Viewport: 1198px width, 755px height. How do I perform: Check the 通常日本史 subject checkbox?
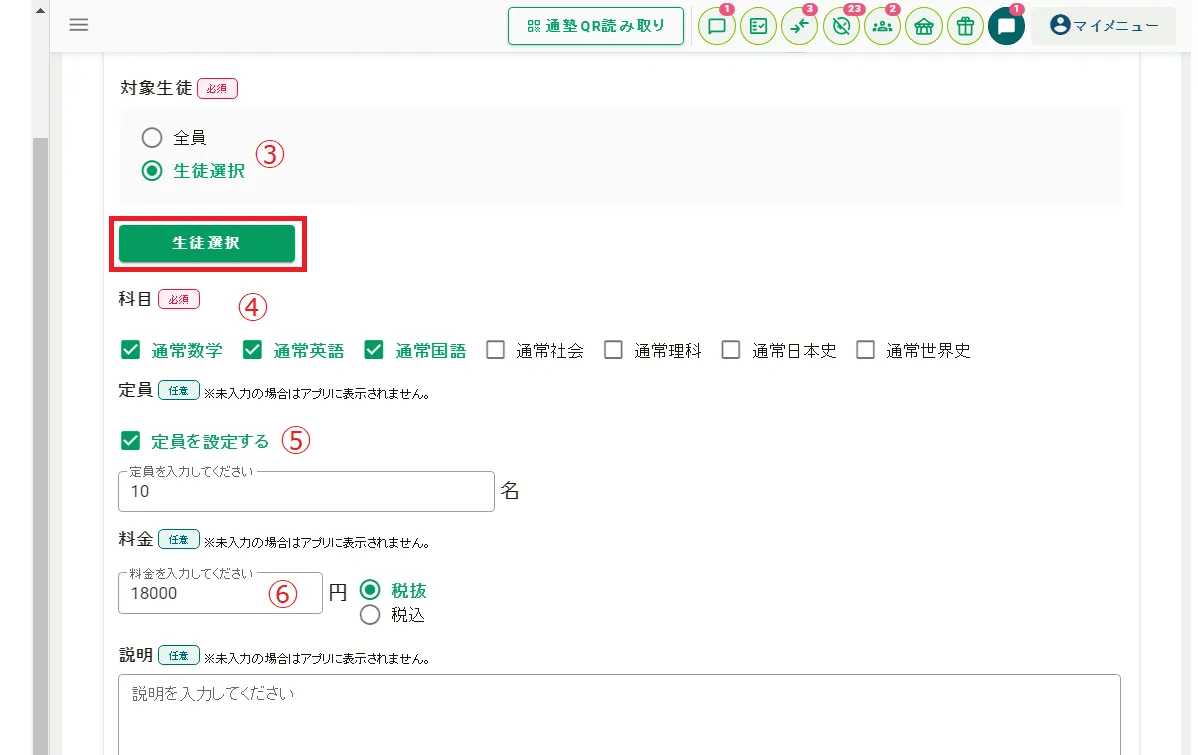731,350
